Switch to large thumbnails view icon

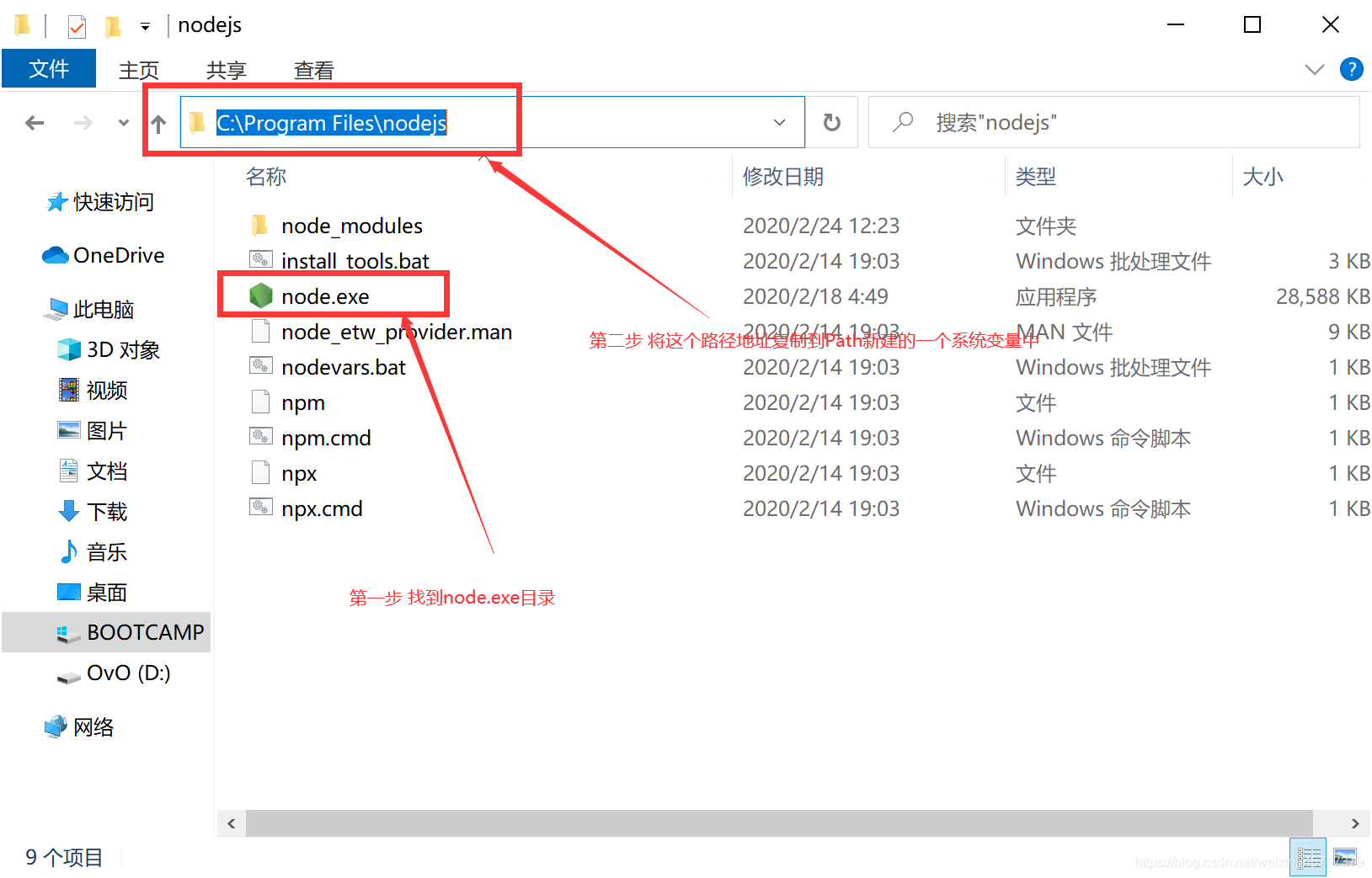pyautogui.click(x=1345, y=857)
